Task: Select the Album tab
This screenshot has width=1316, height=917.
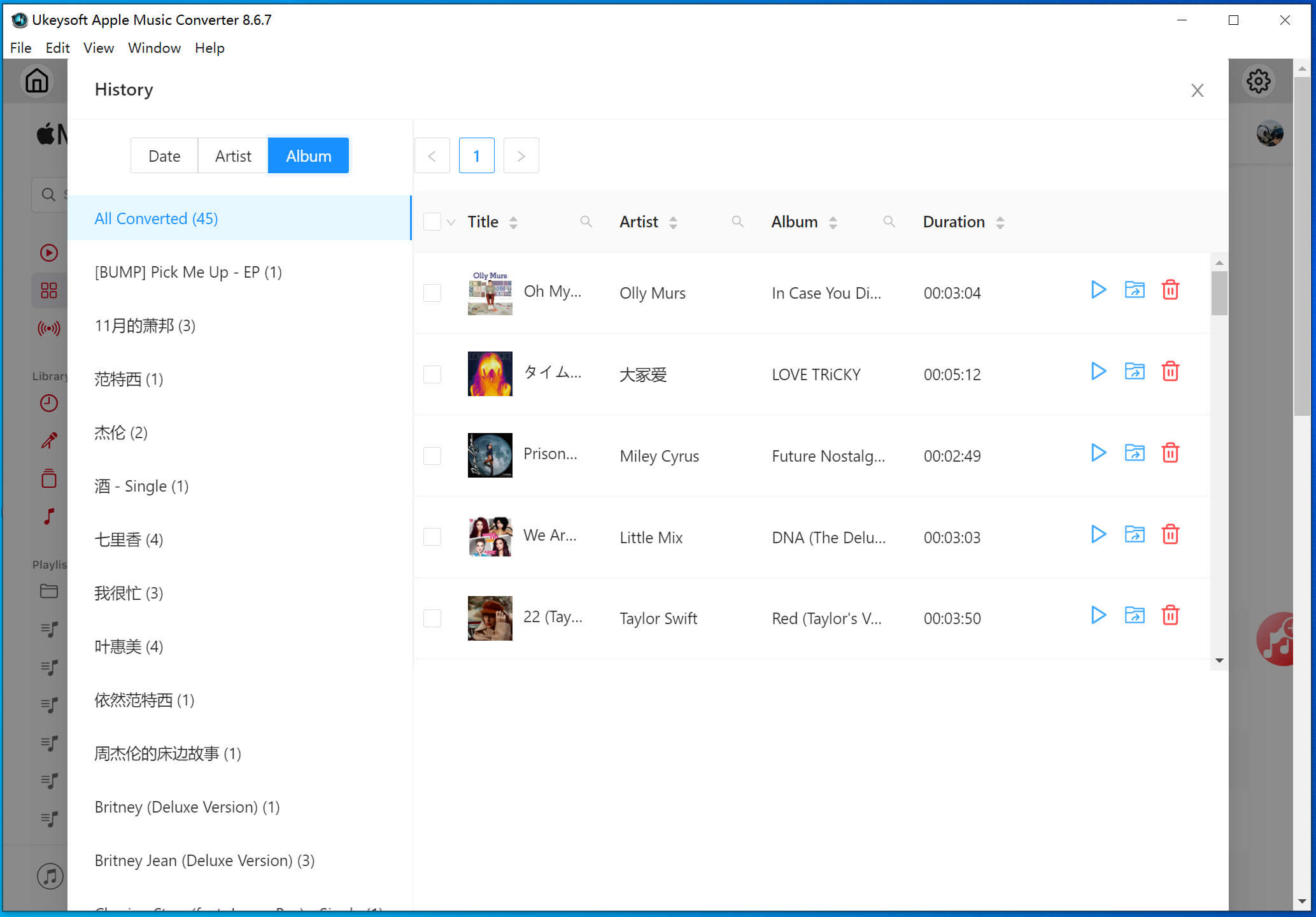Action: click(x=308, y=155)
